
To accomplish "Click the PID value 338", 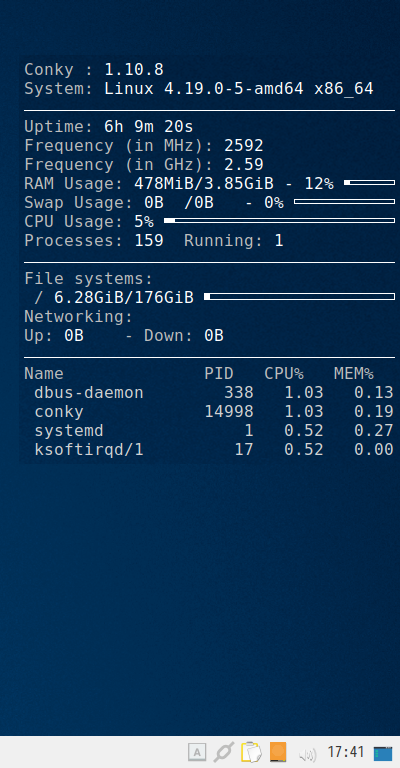I will (x=239, y=393).
